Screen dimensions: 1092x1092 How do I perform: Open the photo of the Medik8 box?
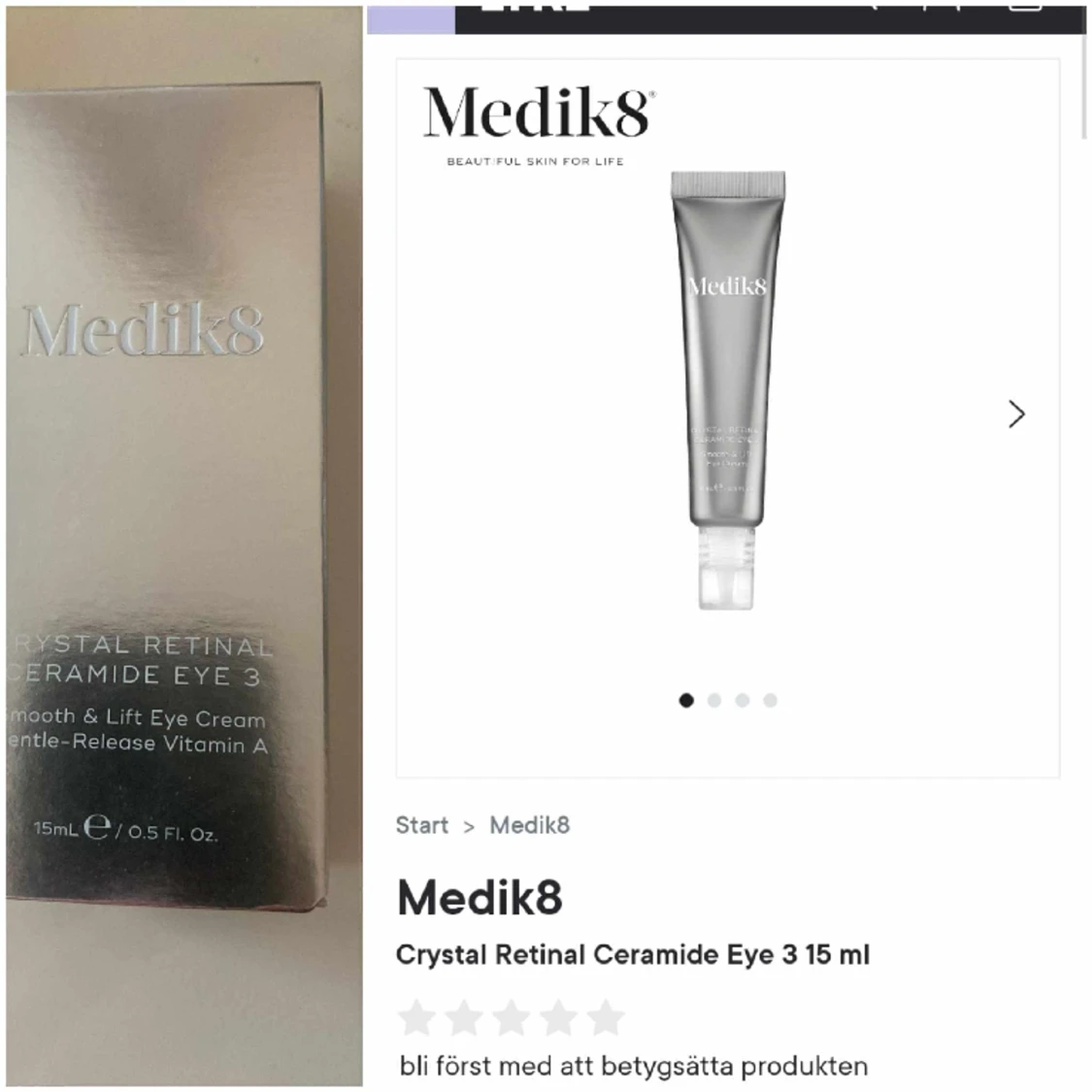(183, 546)
